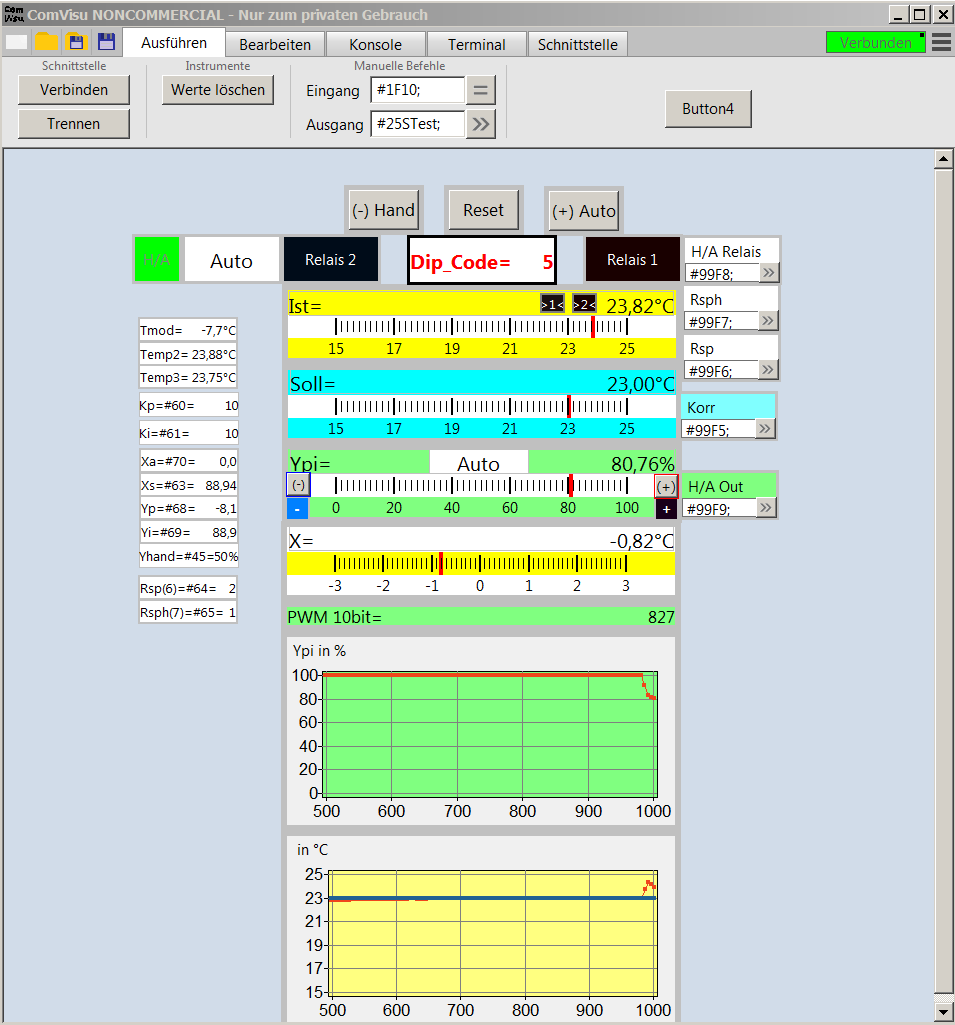Send #99F9 with the H/A Out arrow
955x1025 pixels.
[x=766, y=508]
